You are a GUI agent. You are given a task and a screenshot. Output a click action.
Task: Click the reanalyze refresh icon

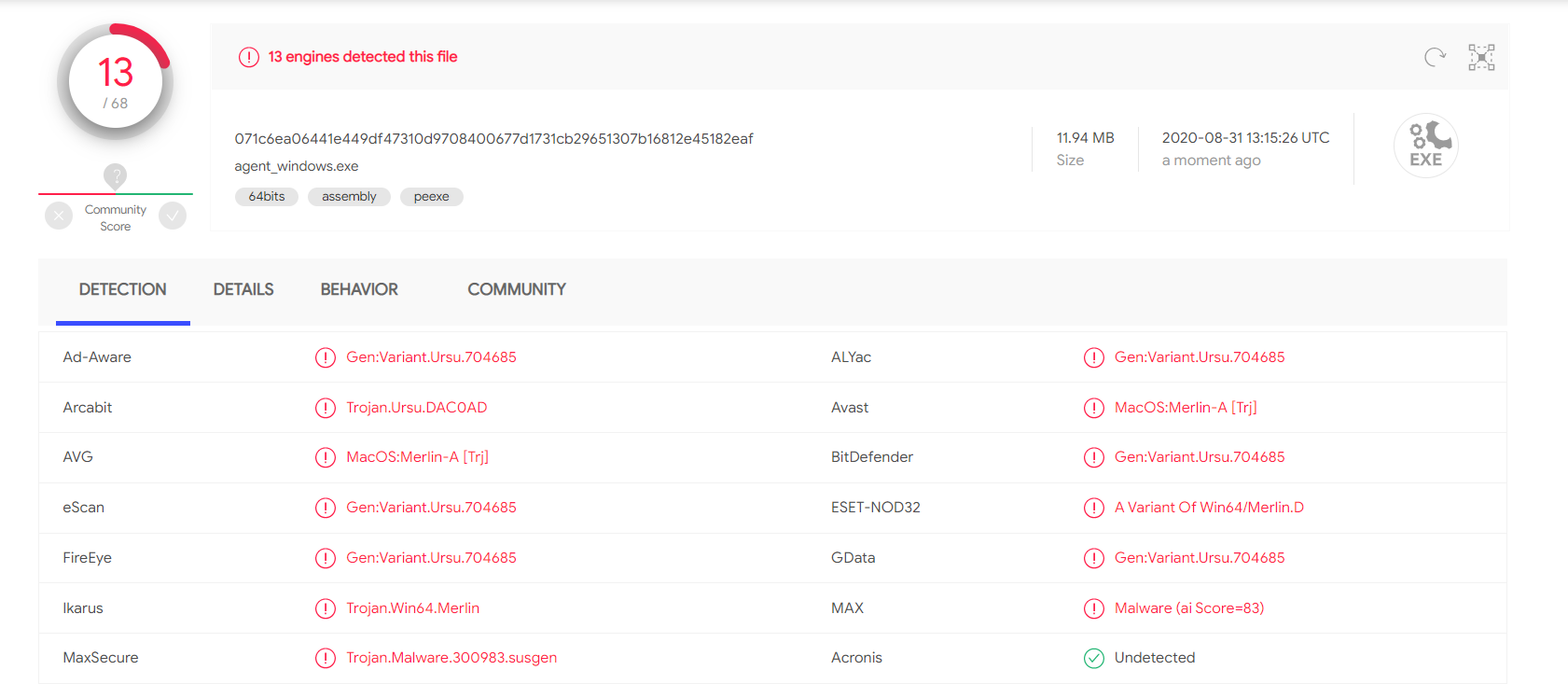click(x=1435, y=58)
